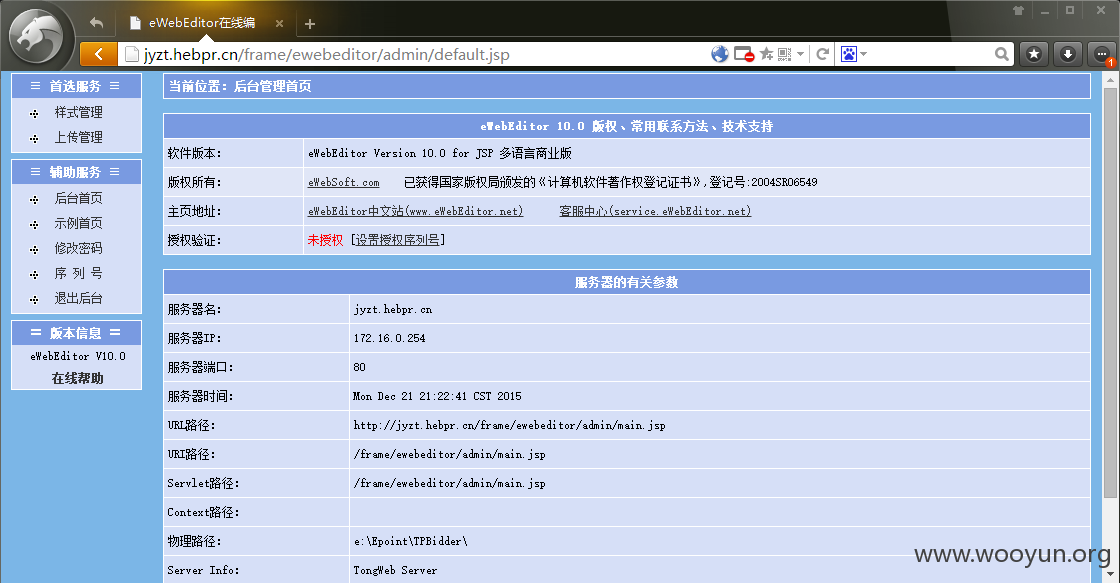Click the eWebEditor V10.0 version text

pos(77,356)
